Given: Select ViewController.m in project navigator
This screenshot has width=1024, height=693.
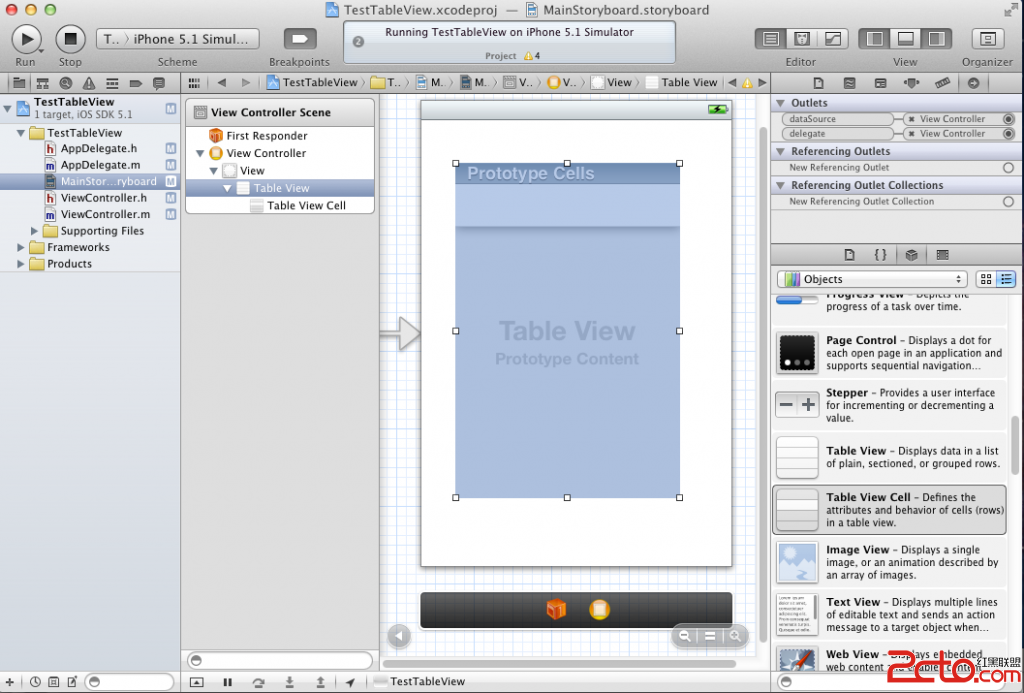Looking at the screenshot, I should [x=105, y=214].
